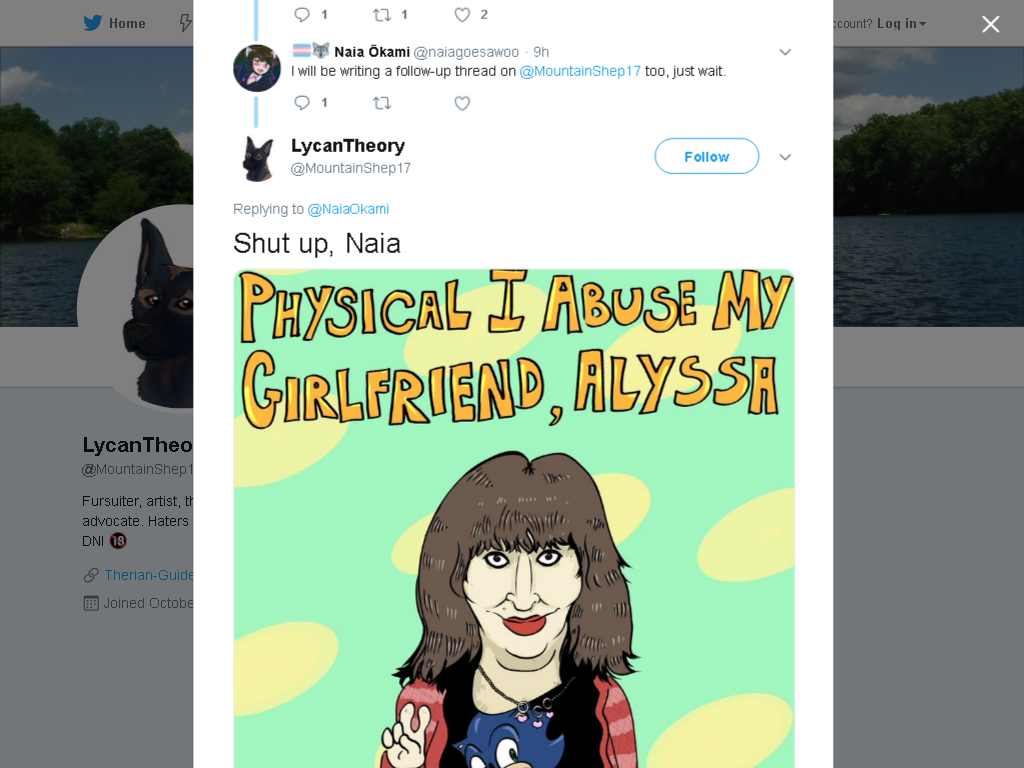
Task: Open the Physical Abuse cartoon image
Action: [x=514, y=519]
